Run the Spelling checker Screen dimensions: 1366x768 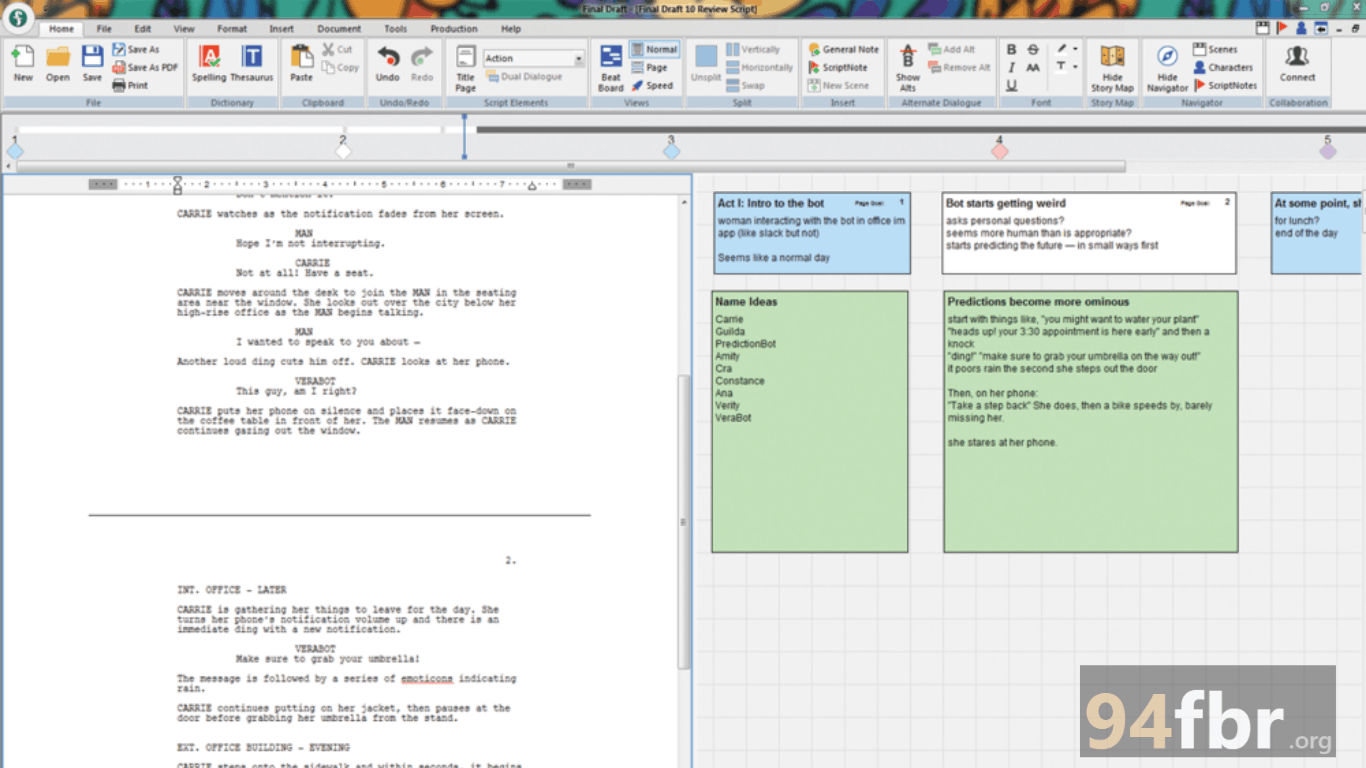[x=209, y=62]
